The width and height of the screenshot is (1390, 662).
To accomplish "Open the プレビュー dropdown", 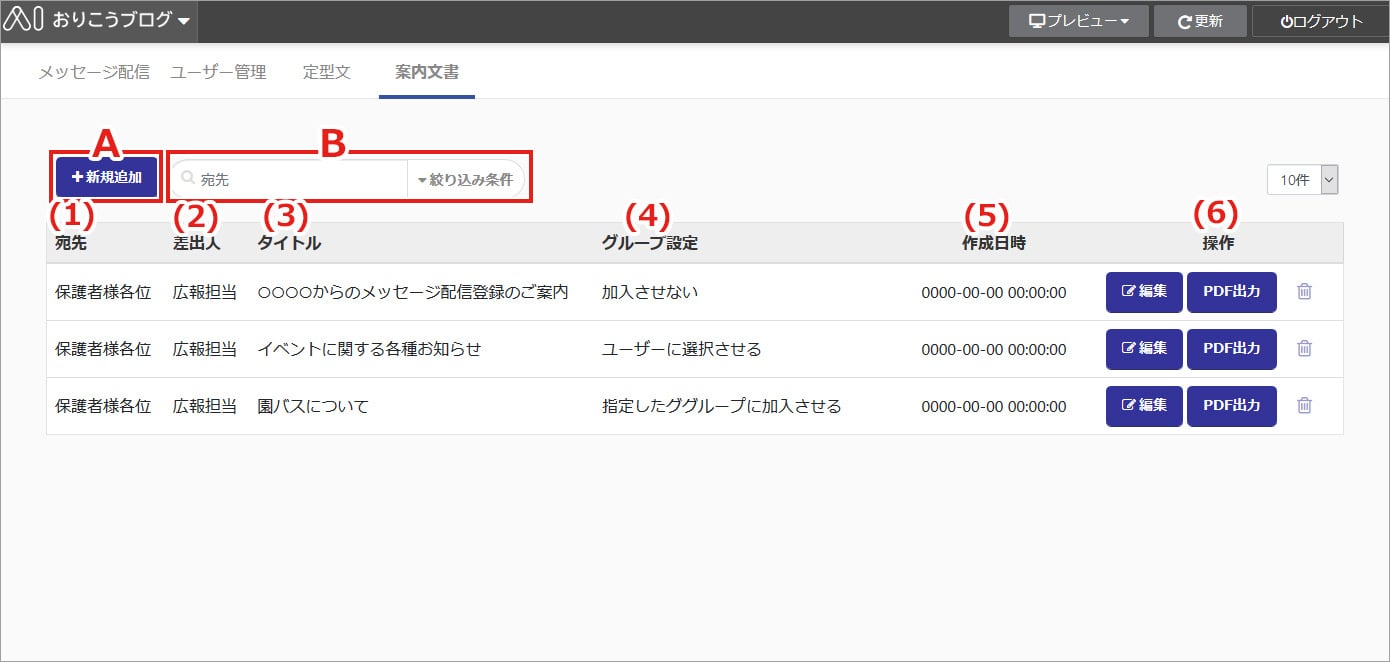I will pyautogui.click(x=1079, y=21).
